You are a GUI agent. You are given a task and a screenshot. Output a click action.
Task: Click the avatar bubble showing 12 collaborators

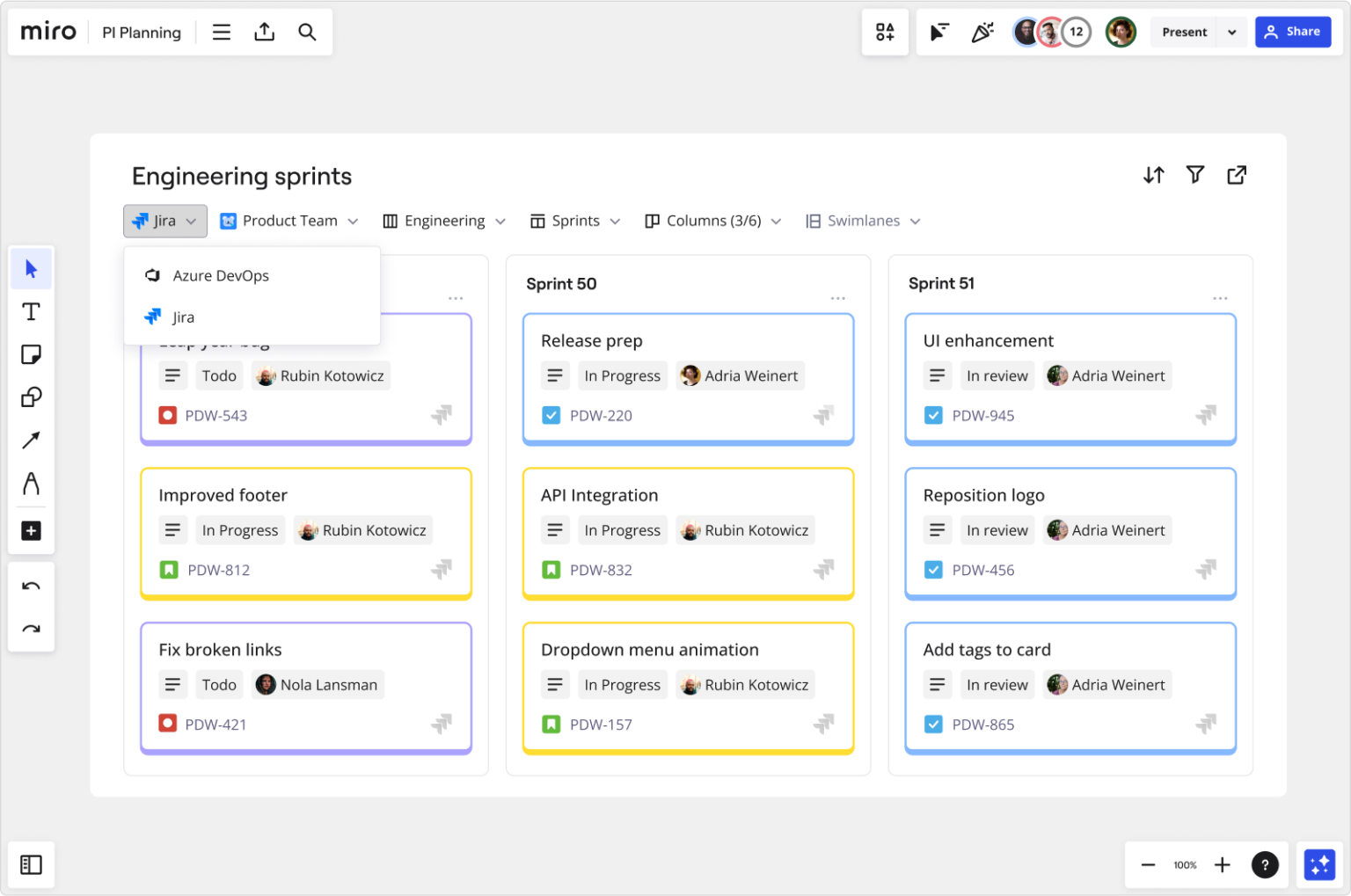[1076, 32]
